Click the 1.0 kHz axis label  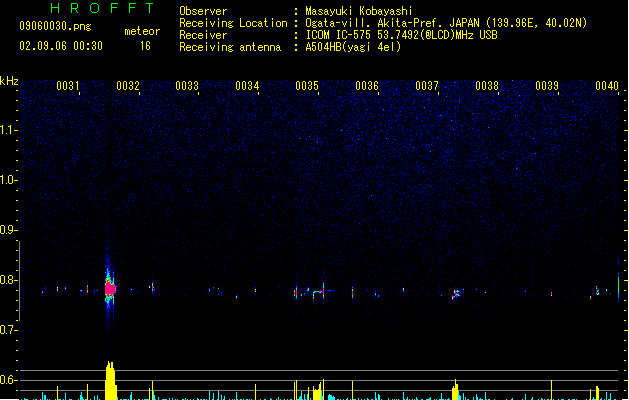coord(7,180)
